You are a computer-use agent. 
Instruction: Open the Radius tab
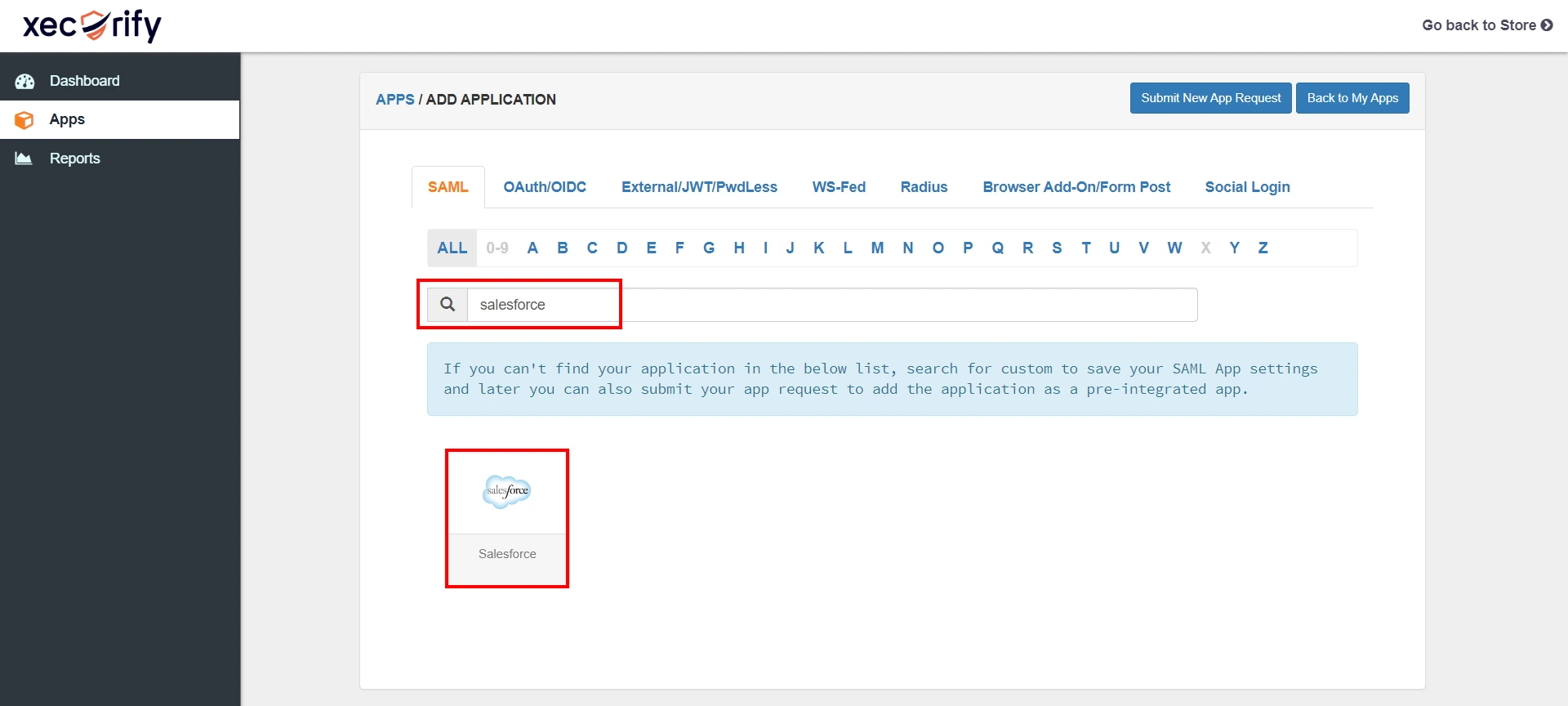click(924, 187)
